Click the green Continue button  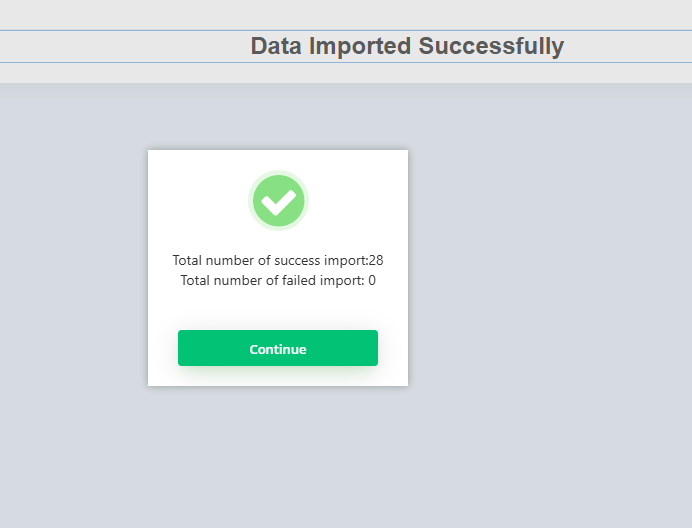278,348
